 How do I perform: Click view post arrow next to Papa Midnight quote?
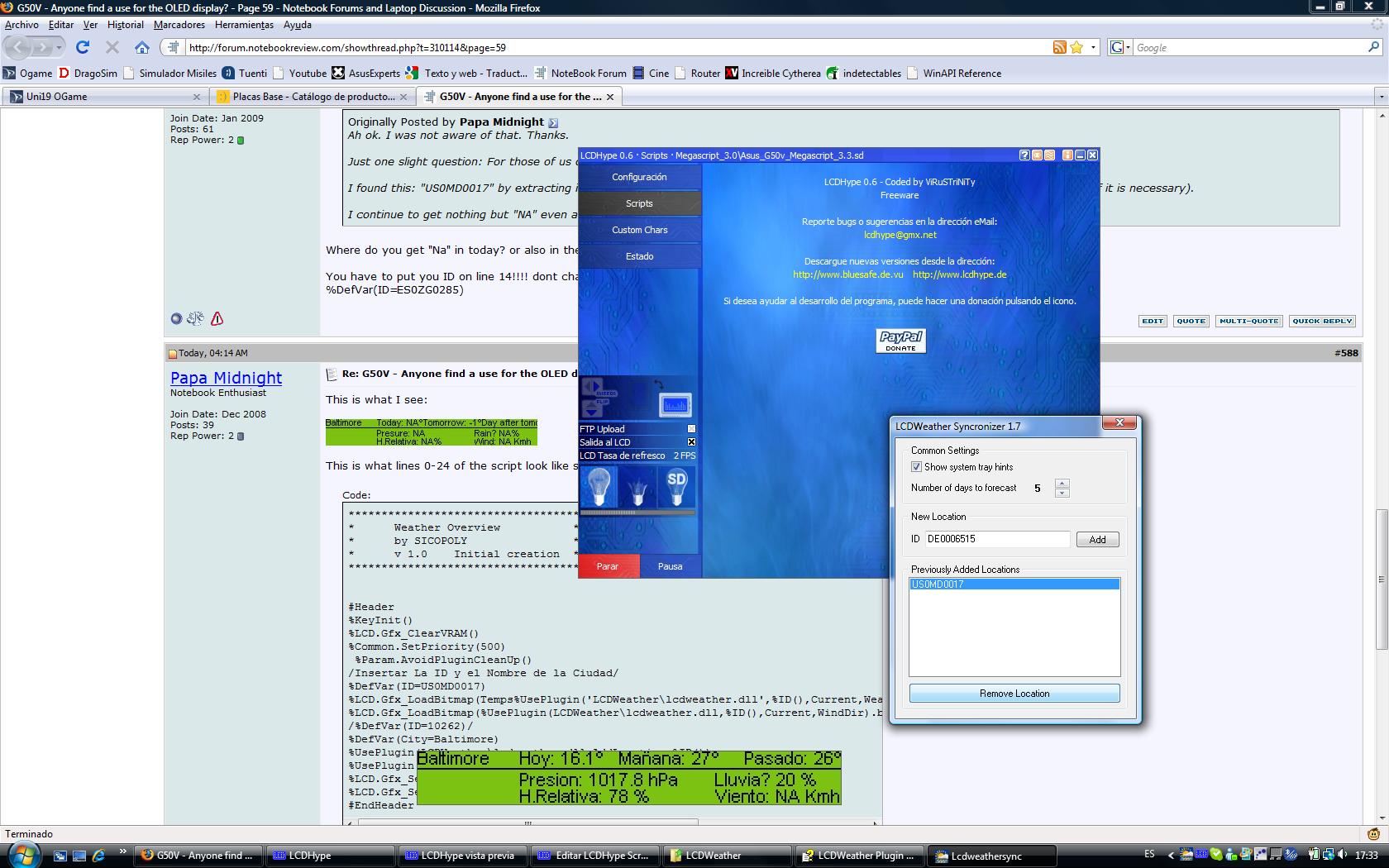553,122
